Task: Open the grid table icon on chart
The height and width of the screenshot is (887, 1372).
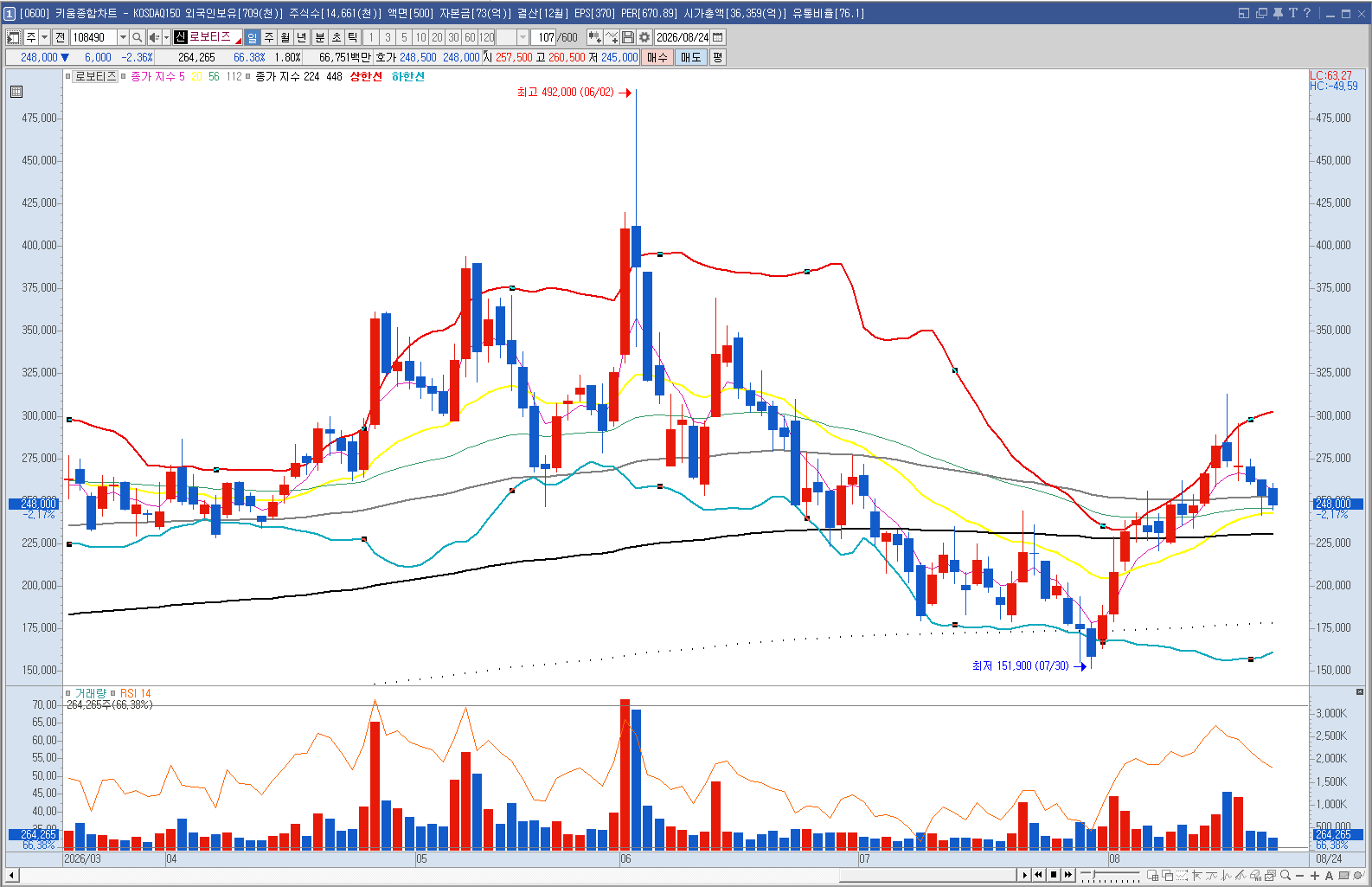Action: pos(16,92)
